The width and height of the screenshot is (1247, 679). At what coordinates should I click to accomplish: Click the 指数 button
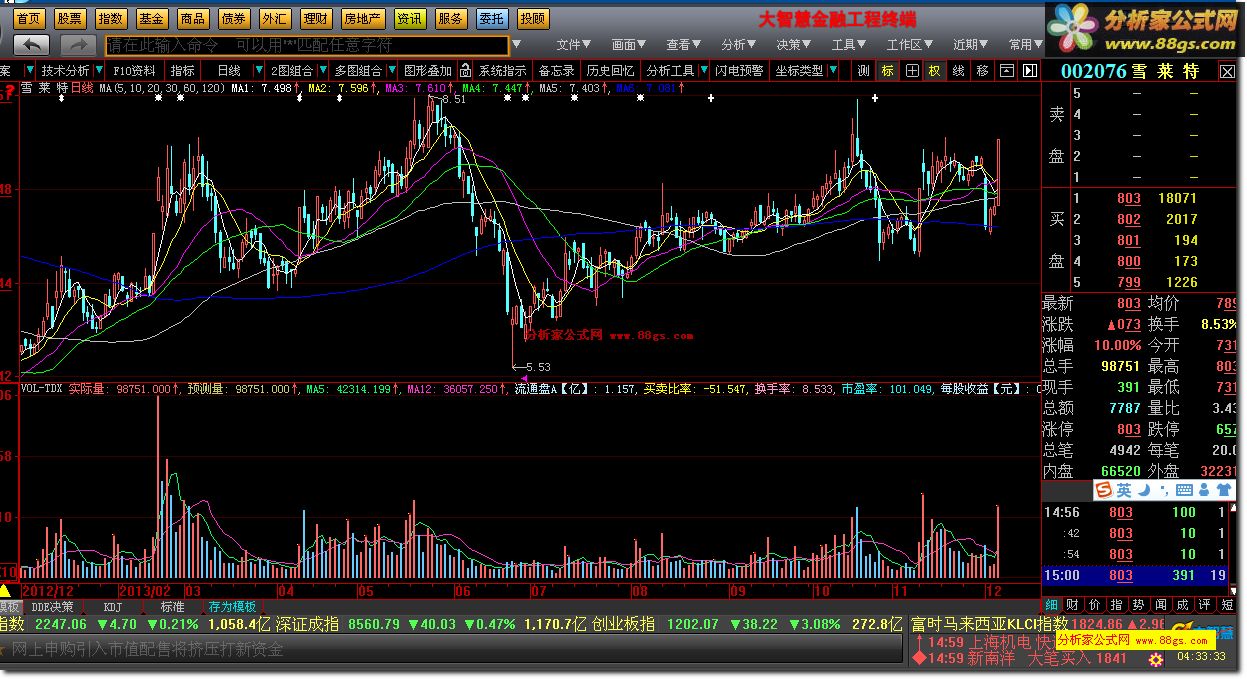pyautogui.click(x=111, y=18)
